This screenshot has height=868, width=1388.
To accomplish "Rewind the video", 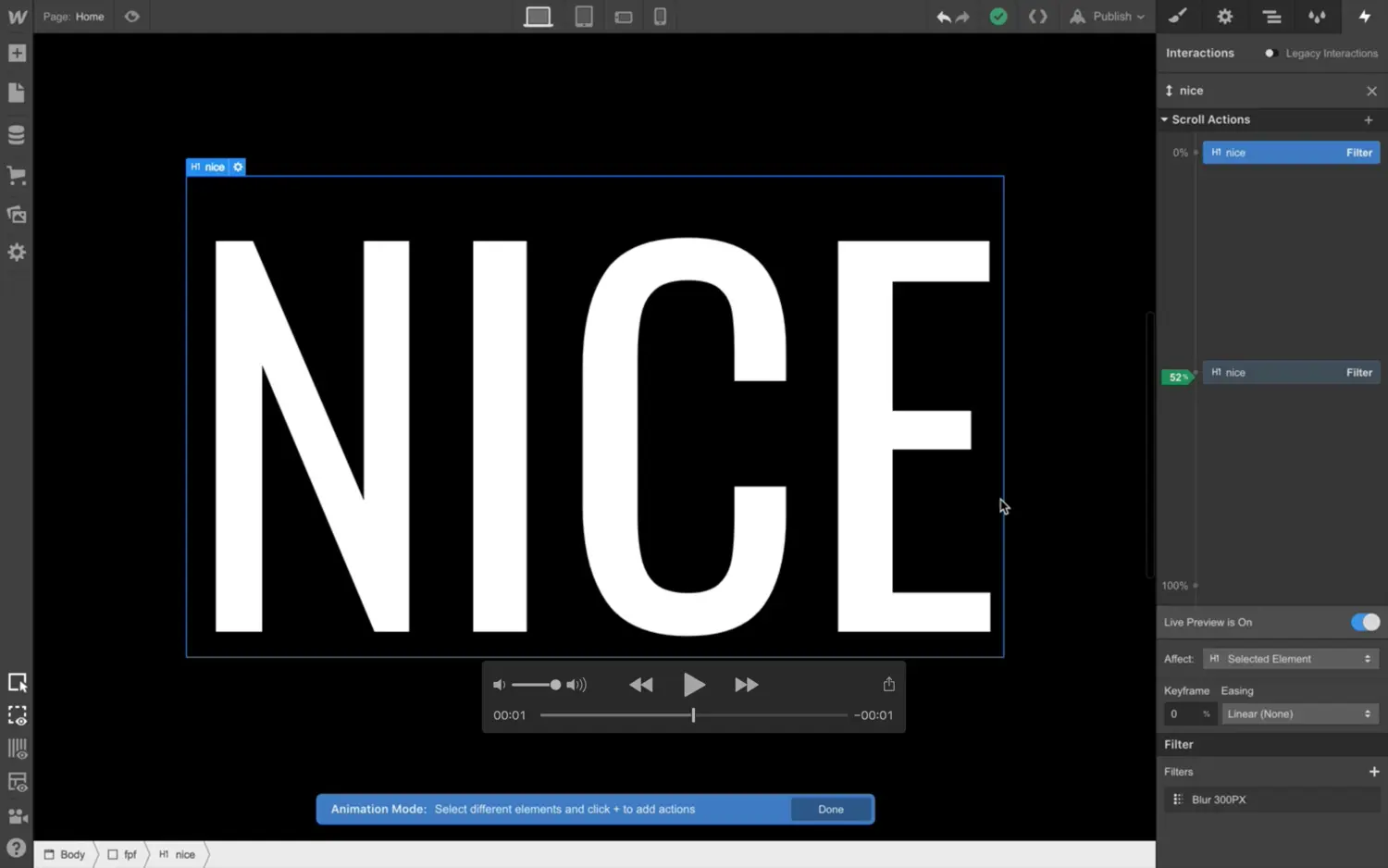I will 641,685.
